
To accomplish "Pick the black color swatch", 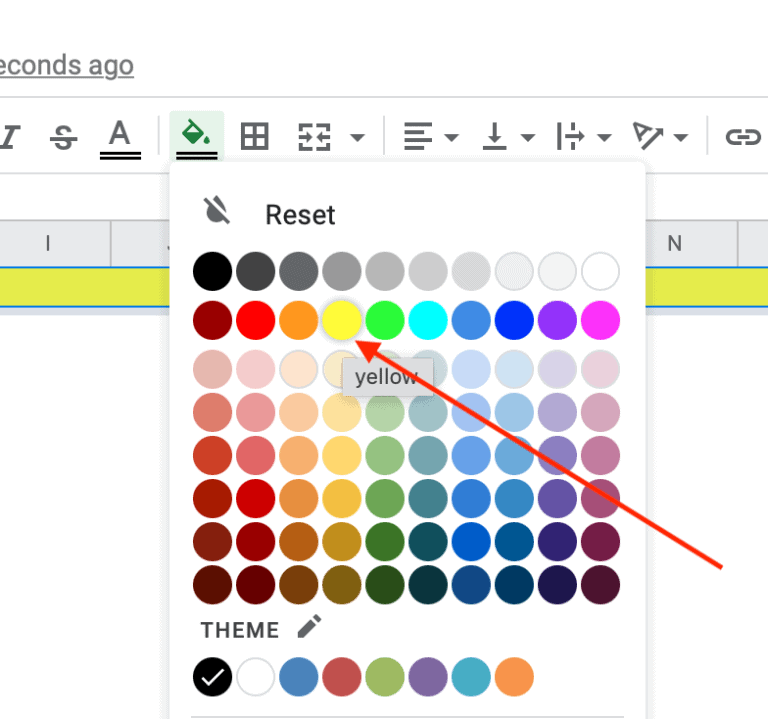I will (x=213, y=271).
